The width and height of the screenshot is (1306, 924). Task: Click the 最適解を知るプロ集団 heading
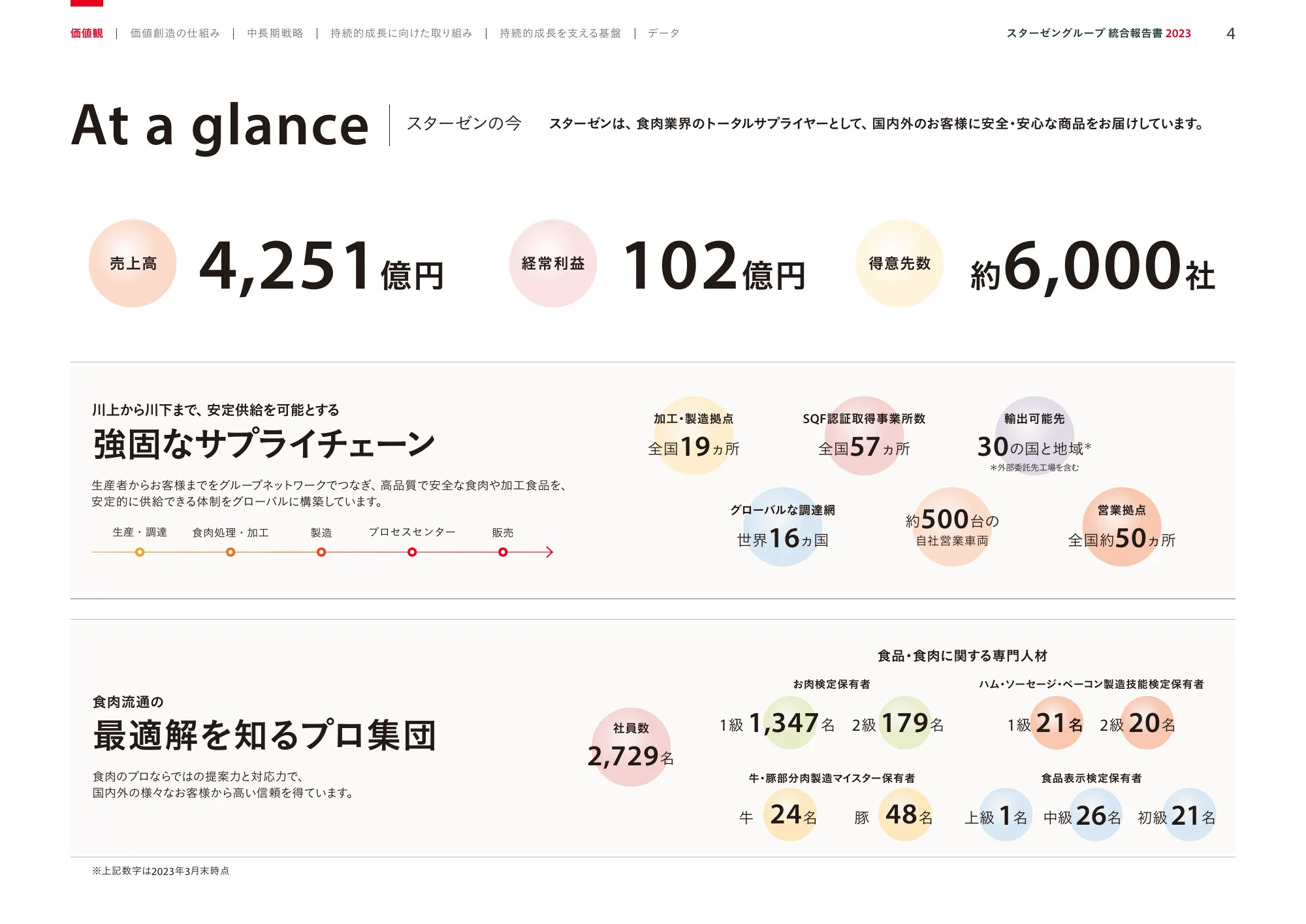click(264, 735)
